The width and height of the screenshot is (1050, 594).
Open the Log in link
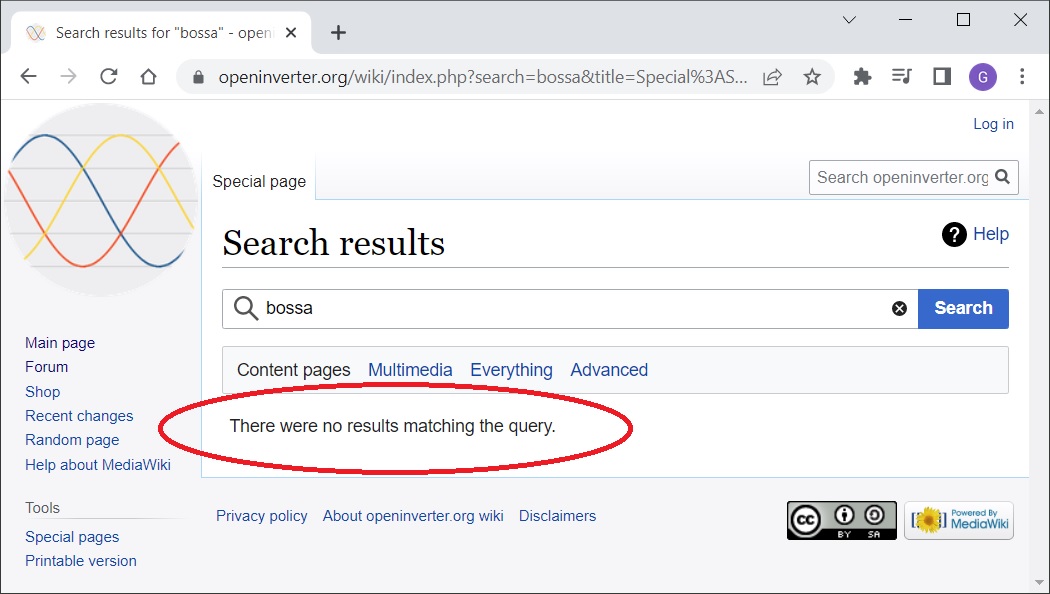[x=993, y=124]
